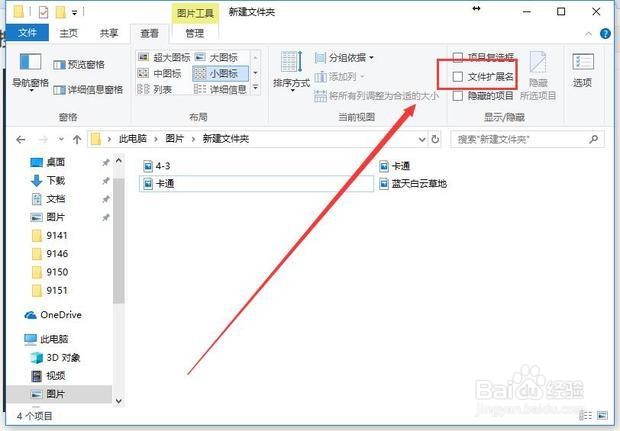This screenshot has width=620, height=431.
Task: Open folder 9146 in sidebar
Action: (50, 253)
